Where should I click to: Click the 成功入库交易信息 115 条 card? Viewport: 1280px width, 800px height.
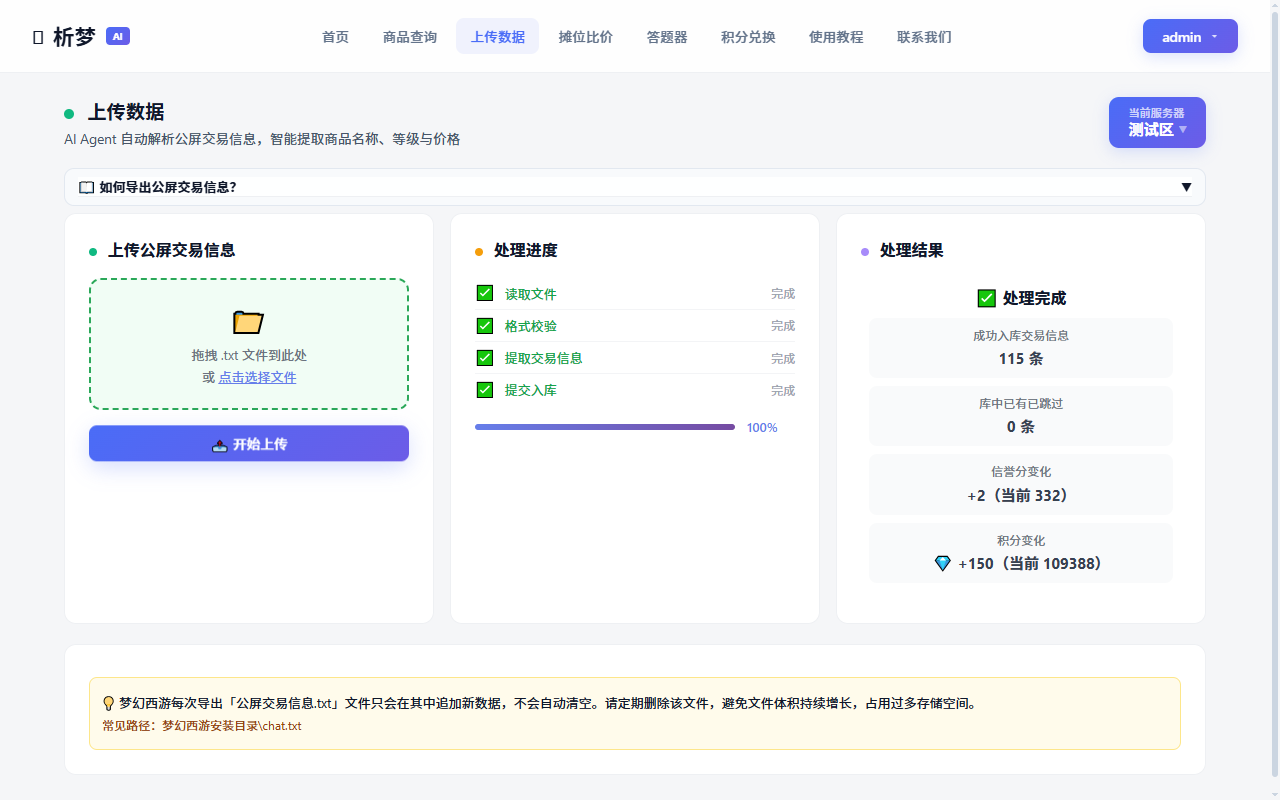[x=1021, y=348]
